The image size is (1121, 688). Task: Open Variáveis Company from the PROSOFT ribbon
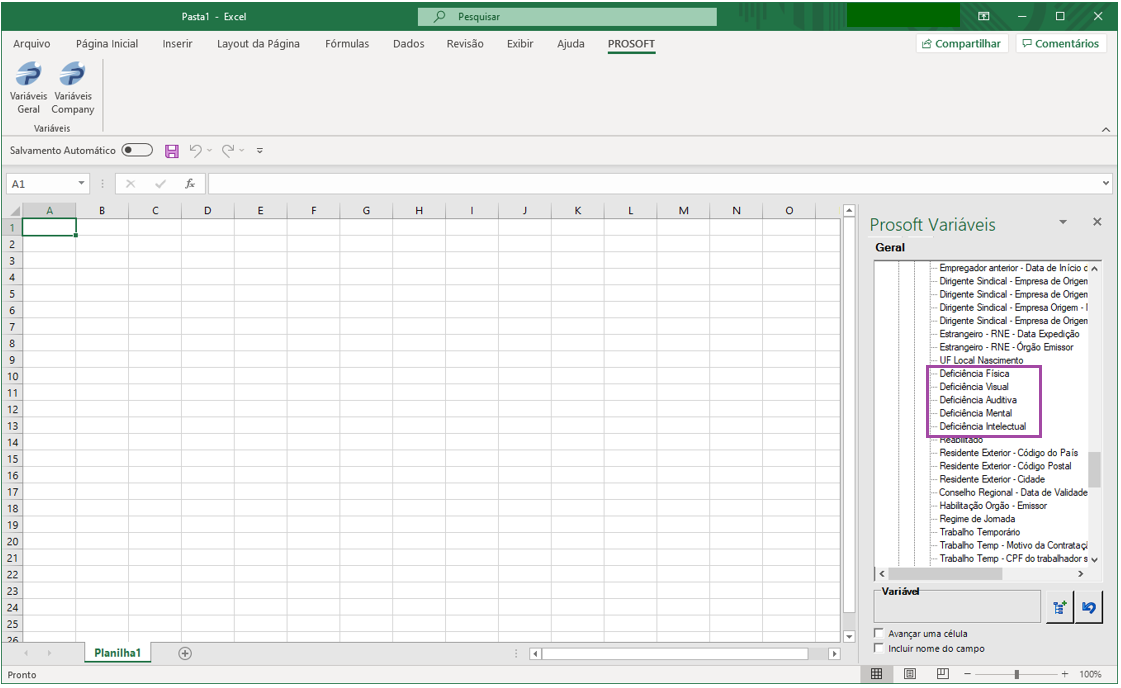[72, 88]
